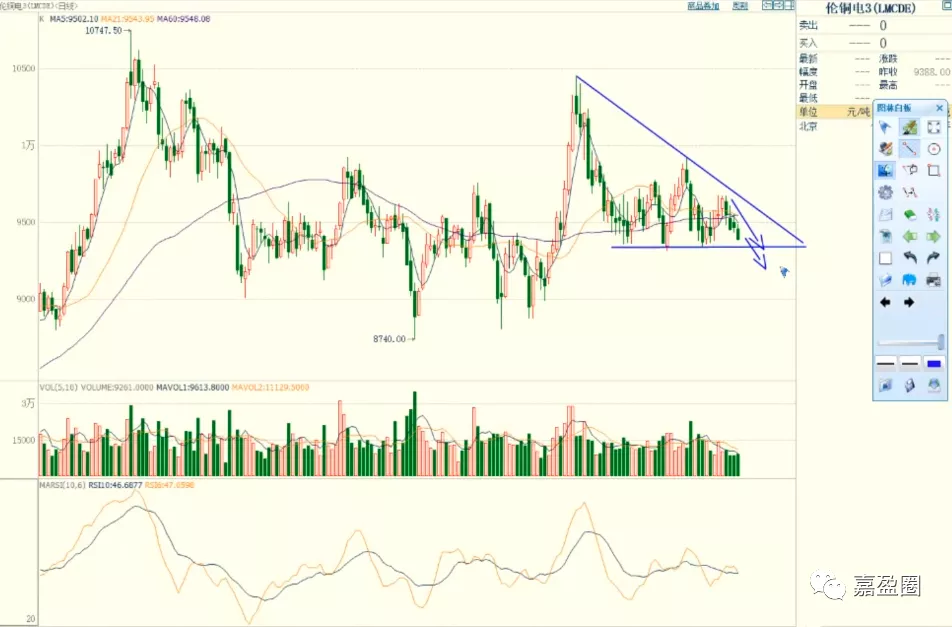Screen dimensions: 952x627
Task: Select the circle shape tool
Action: [934, 149]
